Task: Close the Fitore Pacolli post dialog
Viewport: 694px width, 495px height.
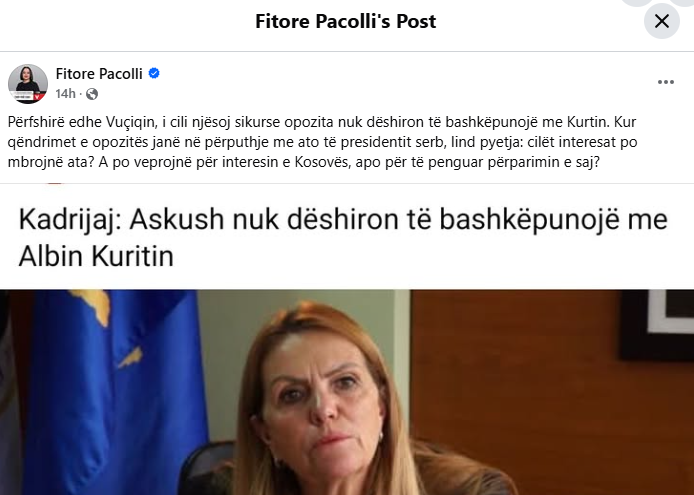Action: 661,21
